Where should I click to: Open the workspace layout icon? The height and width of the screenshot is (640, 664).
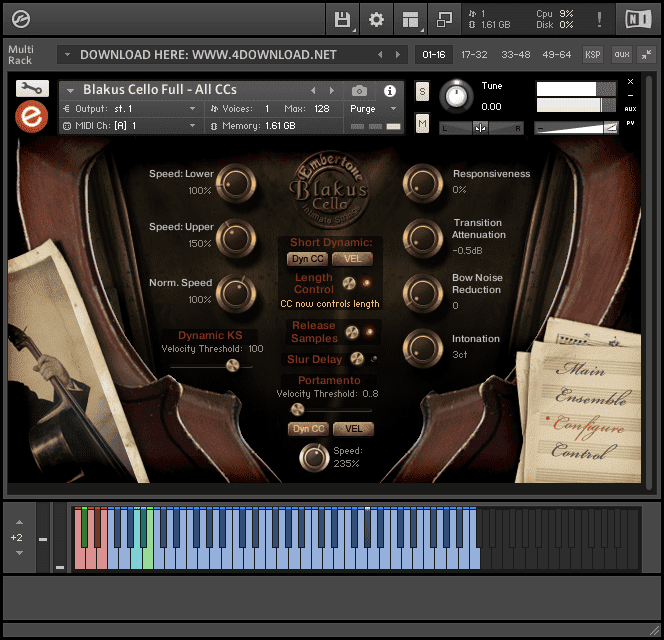tap(410, 19)
